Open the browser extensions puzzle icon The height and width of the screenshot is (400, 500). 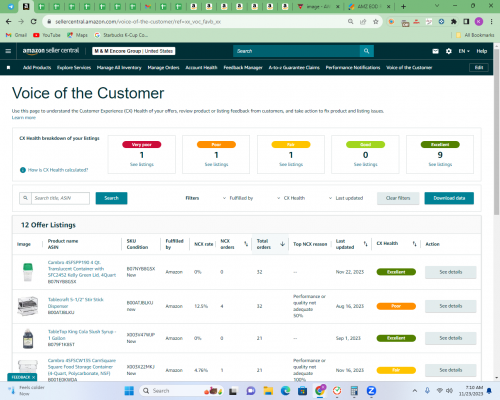(454, 22)
